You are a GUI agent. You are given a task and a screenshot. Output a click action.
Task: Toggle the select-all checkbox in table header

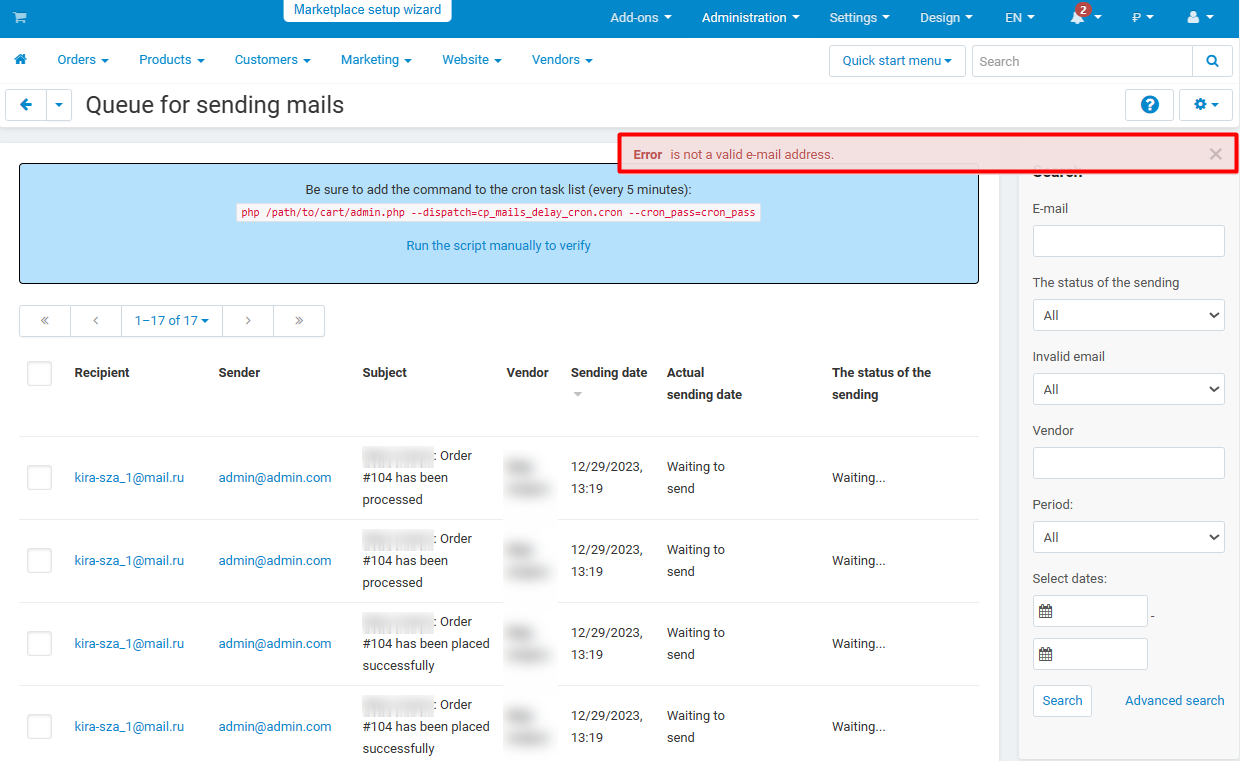[x=39, y=373]
